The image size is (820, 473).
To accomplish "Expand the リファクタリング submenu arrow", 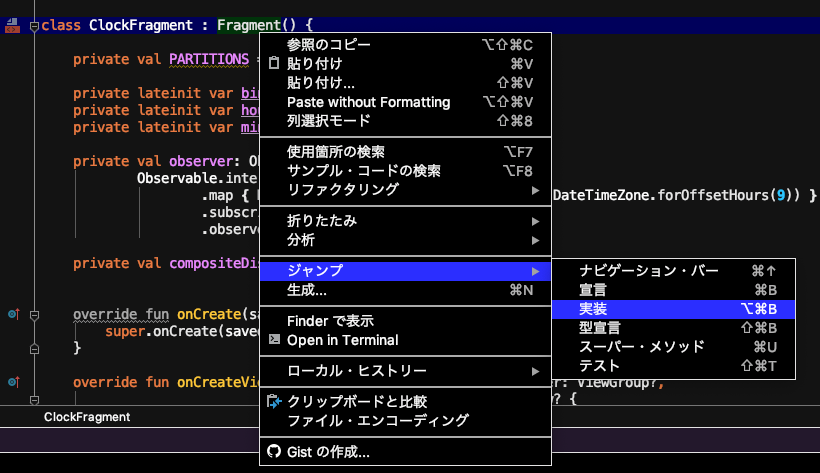I will [x=535, y=190].
